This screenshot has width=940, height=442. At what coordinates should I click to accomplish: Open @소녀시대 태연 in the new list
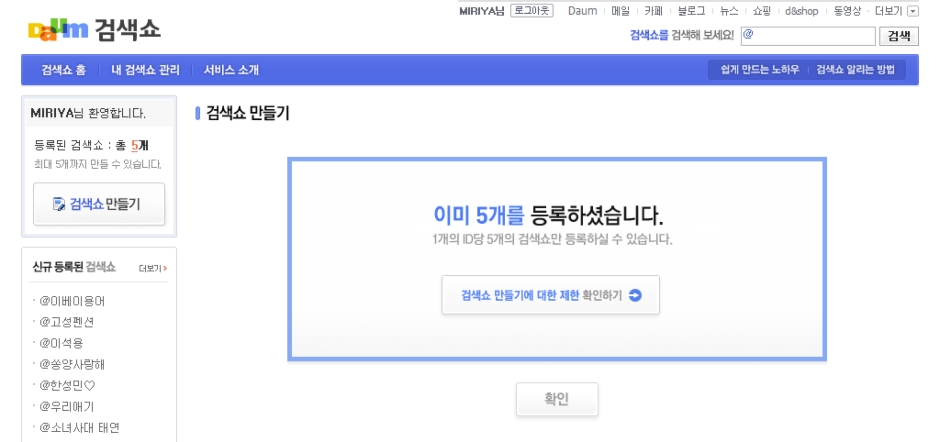coord(80,428)
